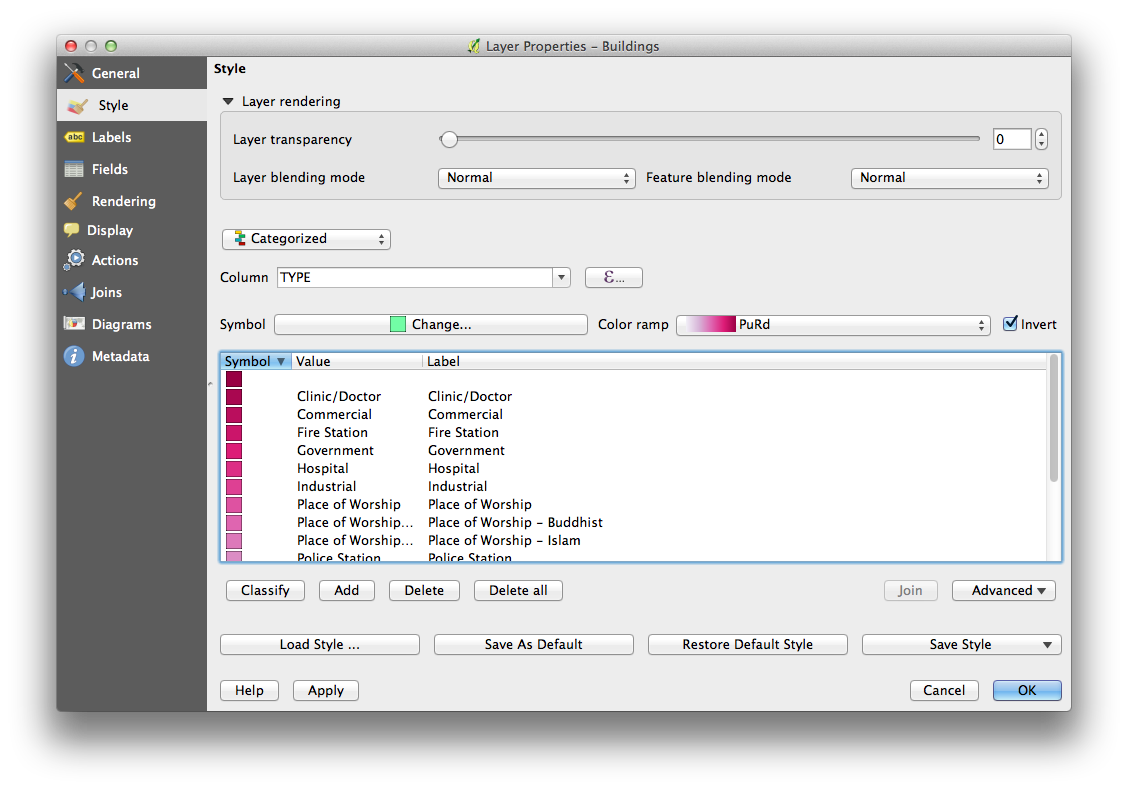Screen dimensions: 1128x790
Task: Click the expression editor epsilon button
Action: tap(613, 278)
